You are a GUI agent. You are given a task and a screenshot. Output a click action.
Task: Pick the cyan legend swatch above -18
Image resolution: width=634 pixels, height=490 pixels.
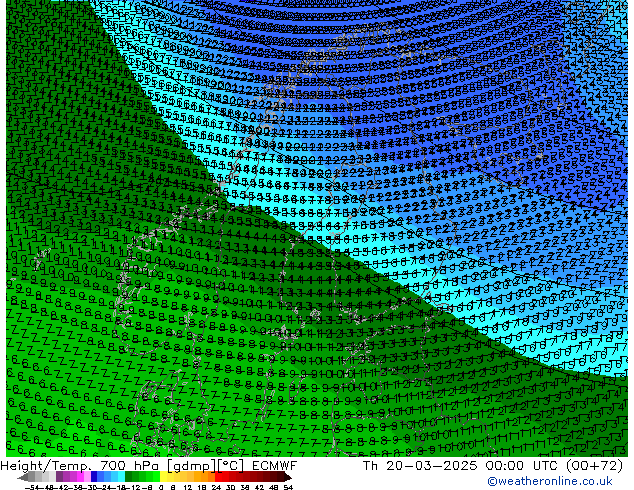pyautogui.click(x=121, y=476)
